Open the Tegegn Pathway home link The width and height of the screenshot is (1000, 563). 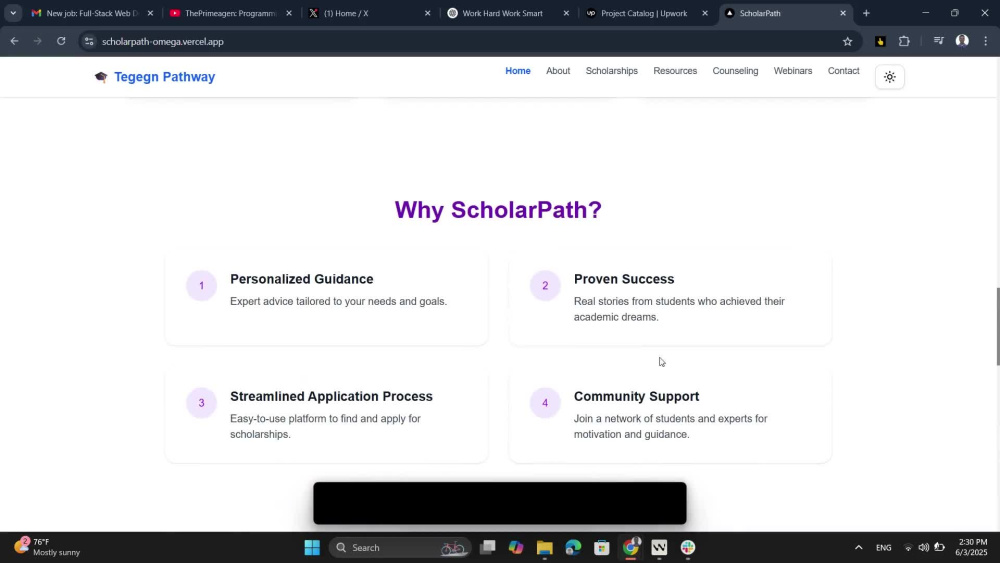pyautogui.click(x=164, y=77)
